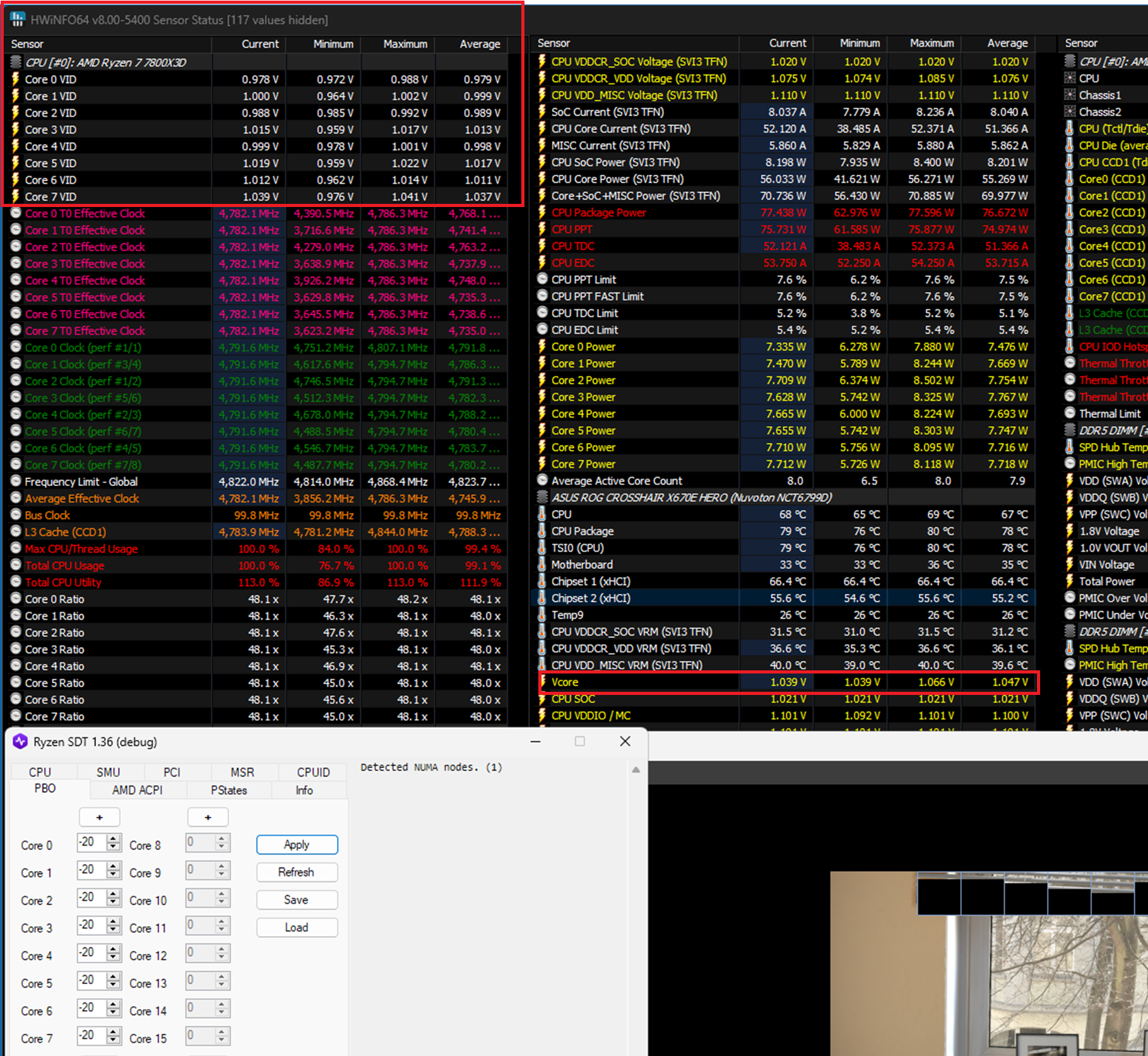Image resolution: width=1148 pixels, height=1056 pixels.
Task: Click the Core 4 offset spinner arrows
Action: [114, 953]
